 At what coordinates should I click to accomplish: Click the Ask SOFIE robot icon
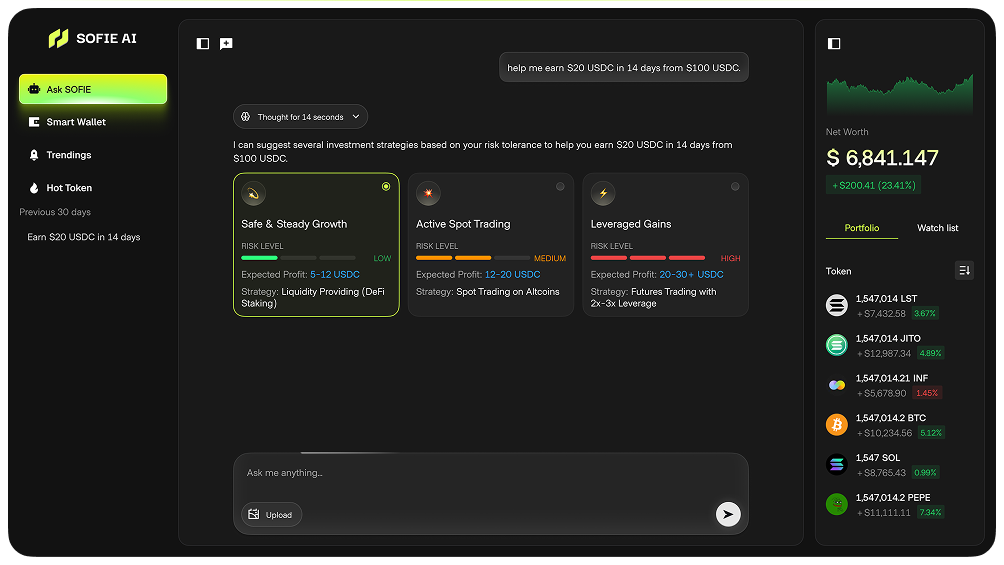click(x=34, y=89)
